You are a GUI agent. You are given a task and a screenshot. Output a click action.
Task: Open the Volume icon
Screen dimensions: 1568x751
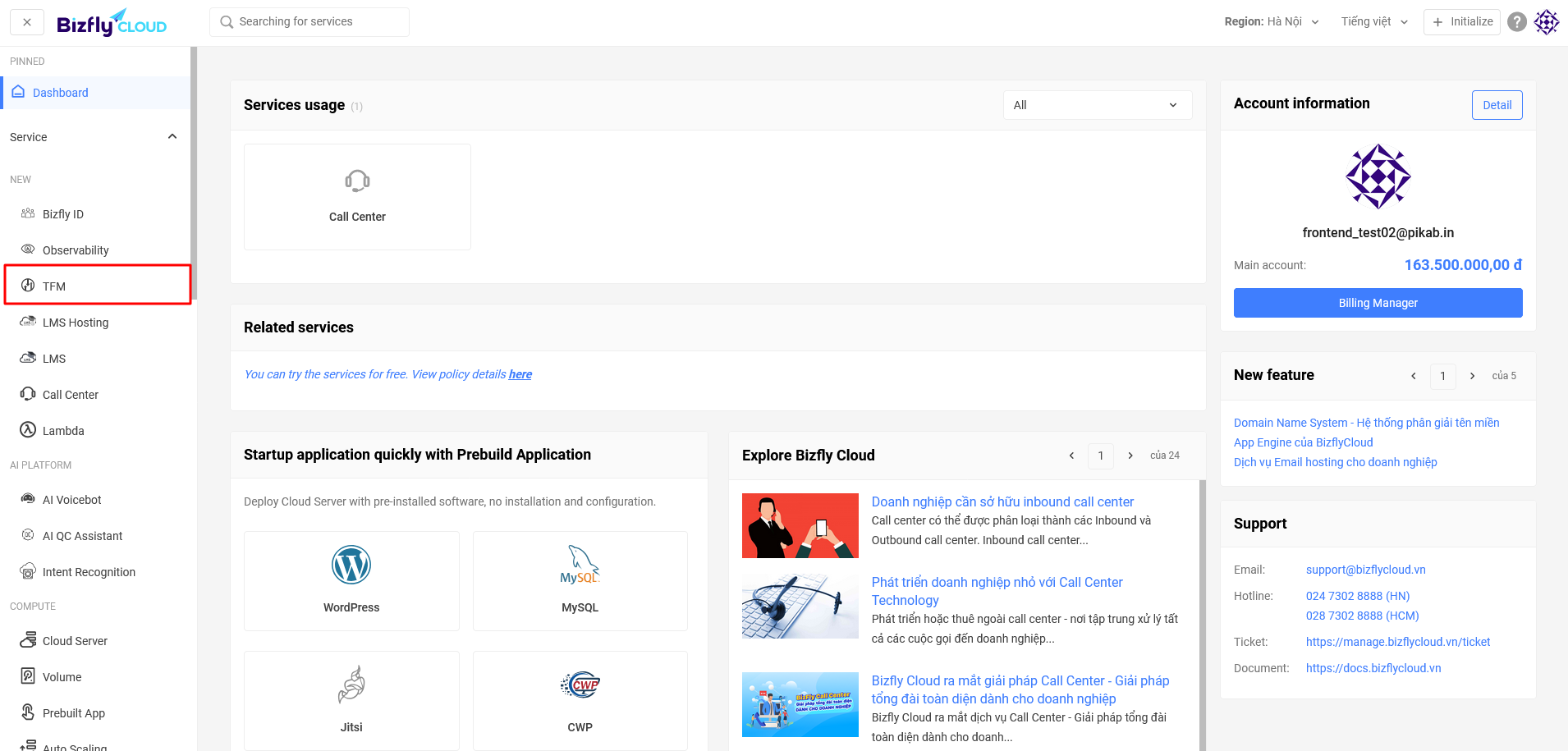pyautogui.click(x=28, y=676)
